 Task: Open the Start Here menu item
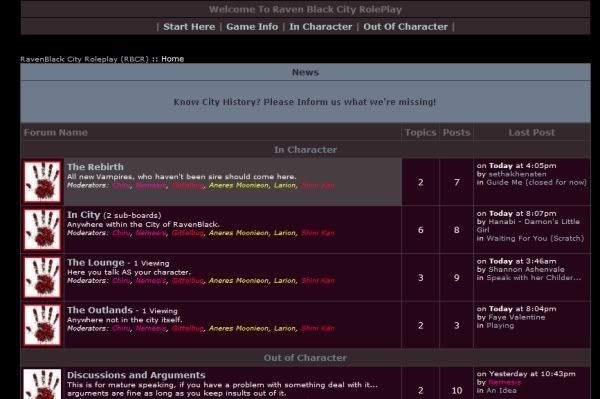189,27
